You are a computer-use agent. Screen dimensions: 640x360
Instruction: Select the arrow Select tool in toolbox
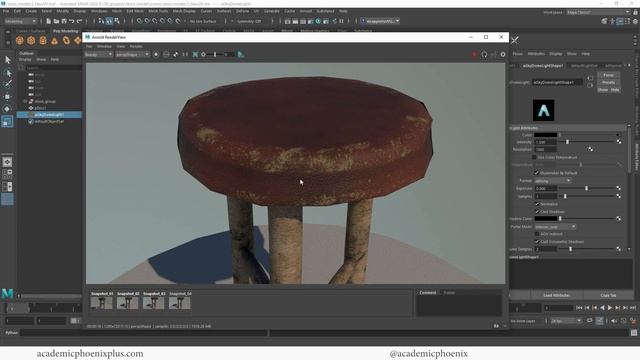(7, 60)
